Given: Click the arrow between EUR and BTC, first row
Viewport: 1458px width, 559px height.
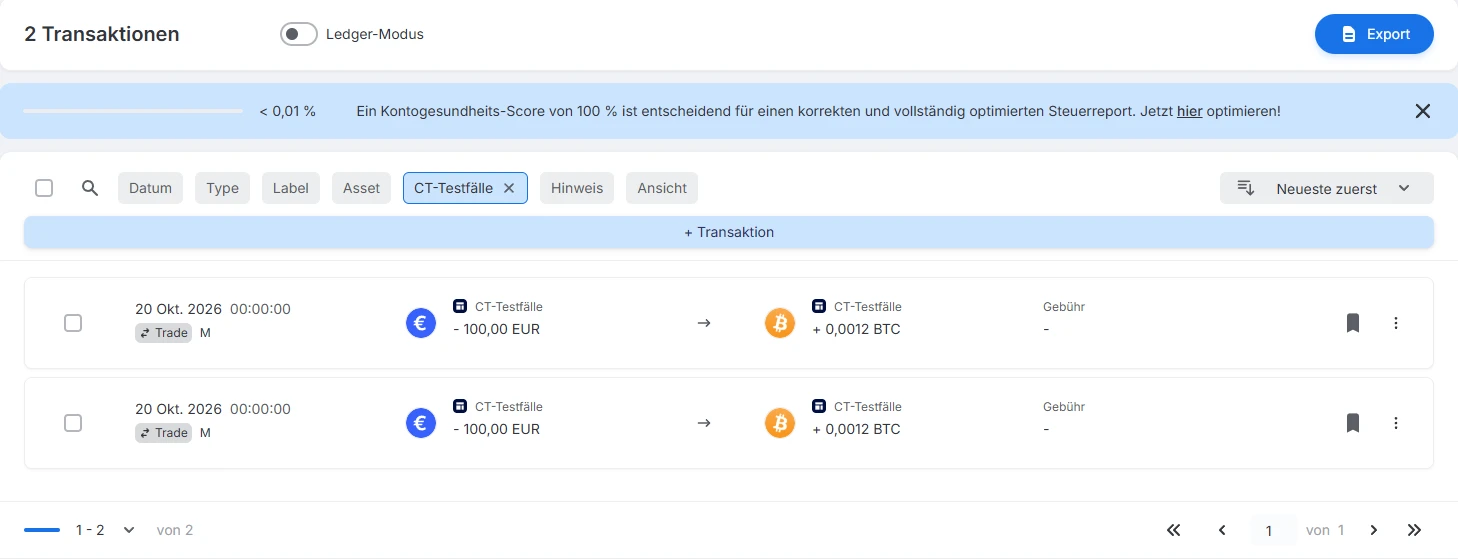Looking at the screenshot, I should tap(704, 323).
